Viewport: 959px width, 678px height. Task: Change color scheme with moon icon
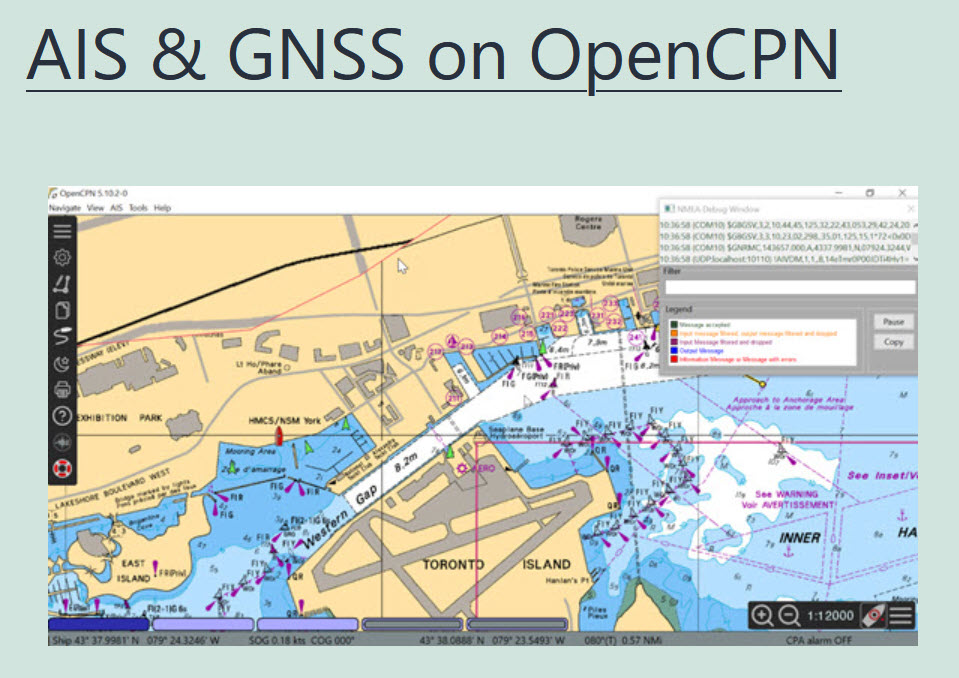(x=62, y=362)
